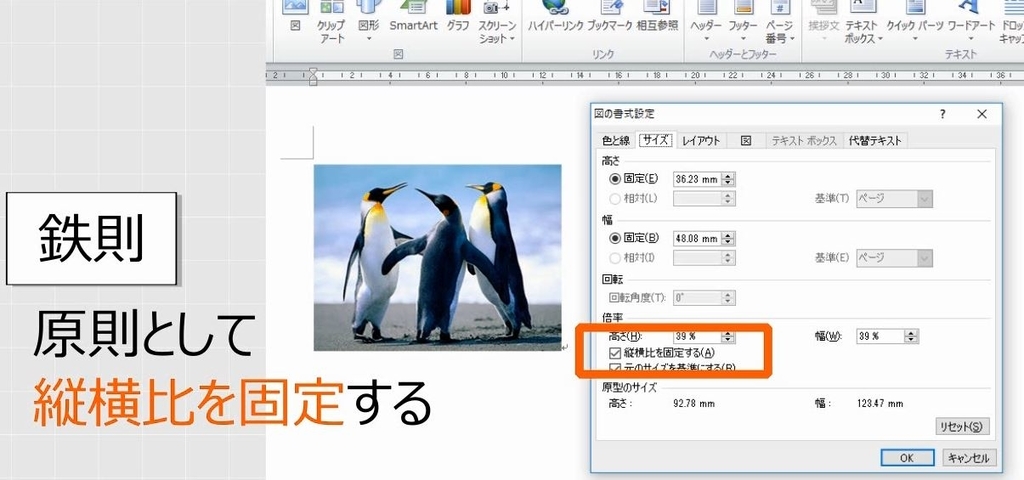
Task: Open the フッター footer menu
Action: 743,21
